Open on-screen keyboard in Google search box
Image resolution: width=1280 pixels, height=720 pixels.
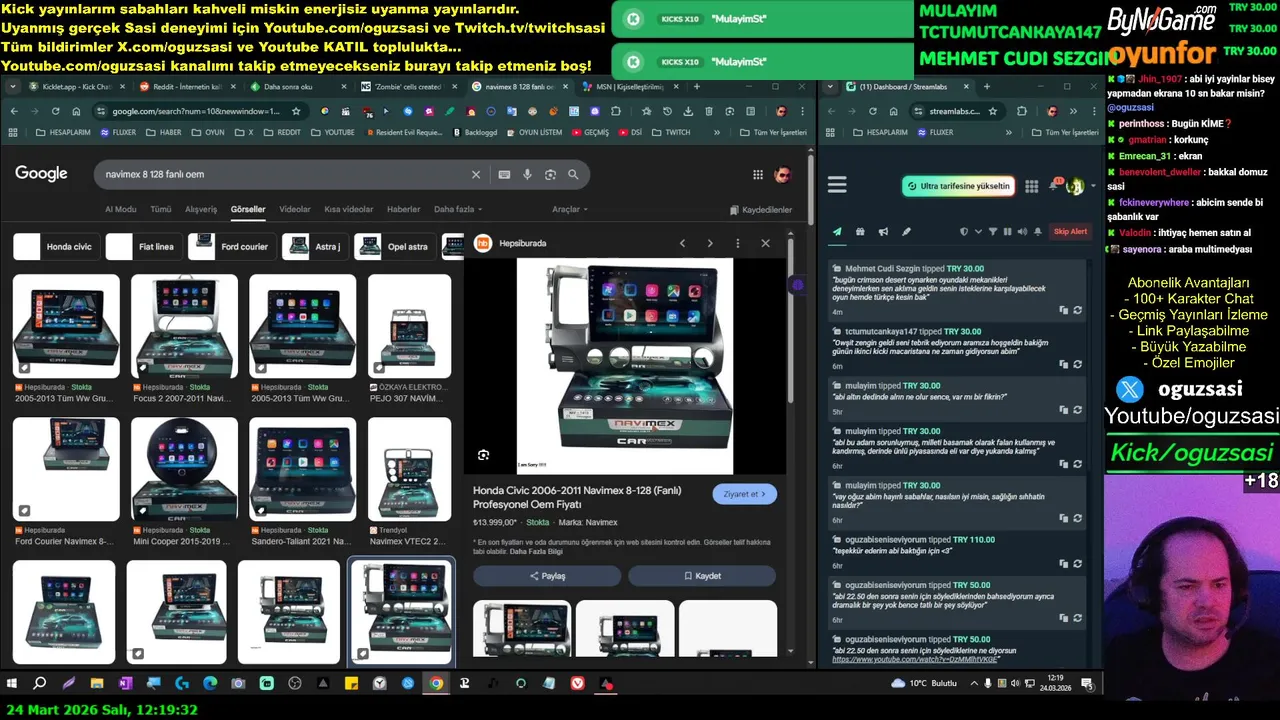(504, 174)
